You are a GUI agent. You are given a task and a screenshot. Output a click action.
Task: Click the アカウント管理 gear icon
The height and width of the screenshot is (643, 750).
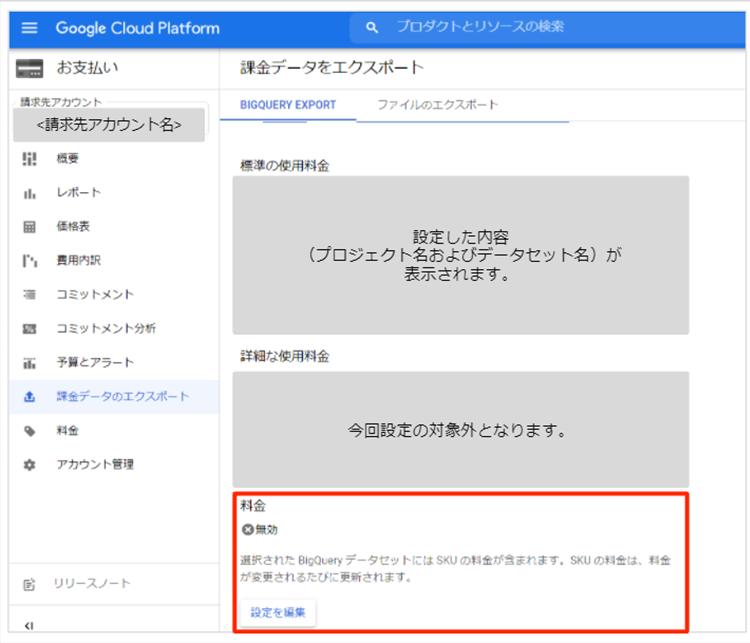[x=29, y=465]
